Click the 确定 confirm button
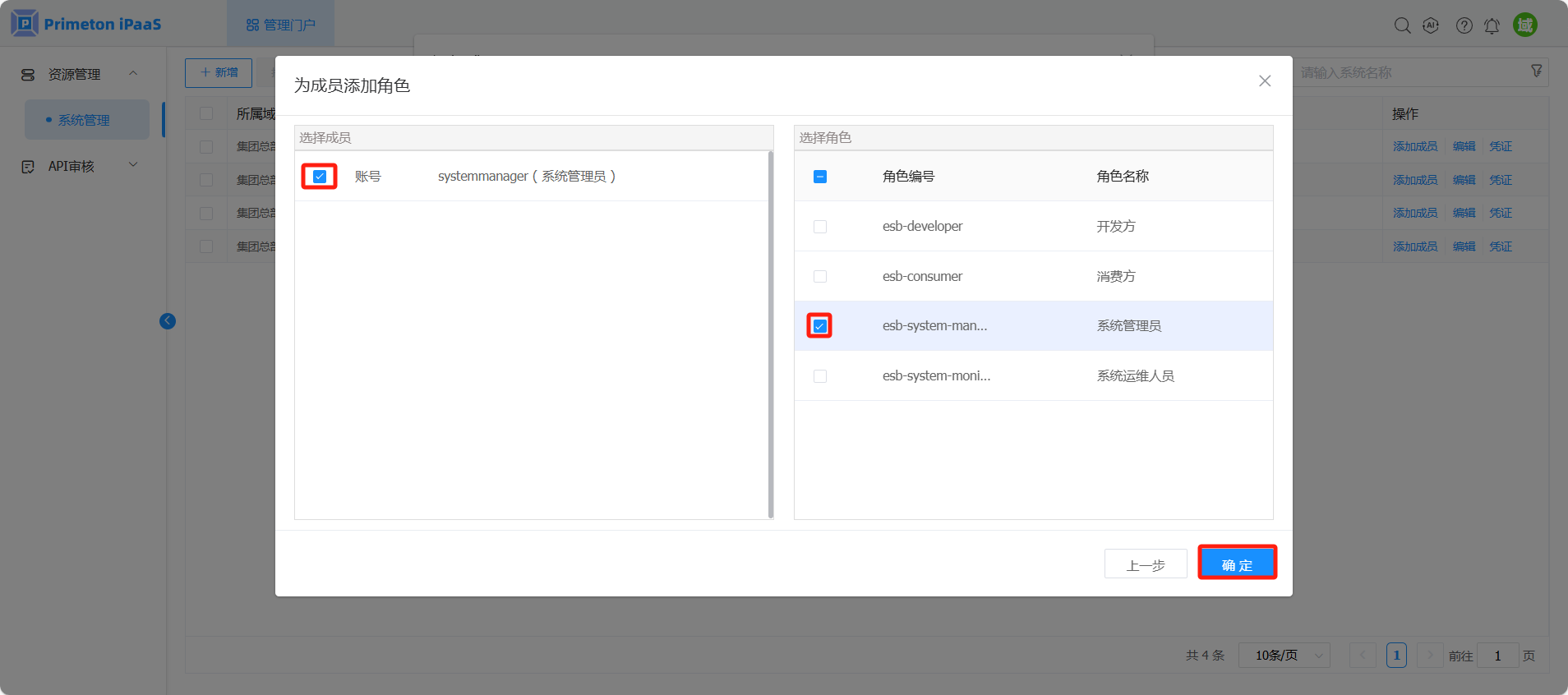The width and height of the screenshot is (1568, 695). point(1237,564)
